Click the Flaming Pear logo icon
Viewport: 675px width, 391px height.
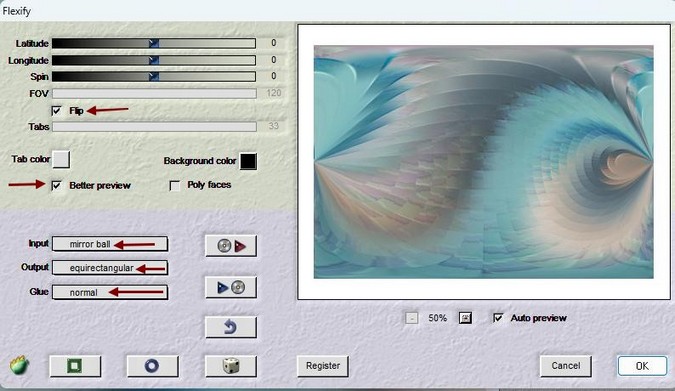tap(19, 365)
